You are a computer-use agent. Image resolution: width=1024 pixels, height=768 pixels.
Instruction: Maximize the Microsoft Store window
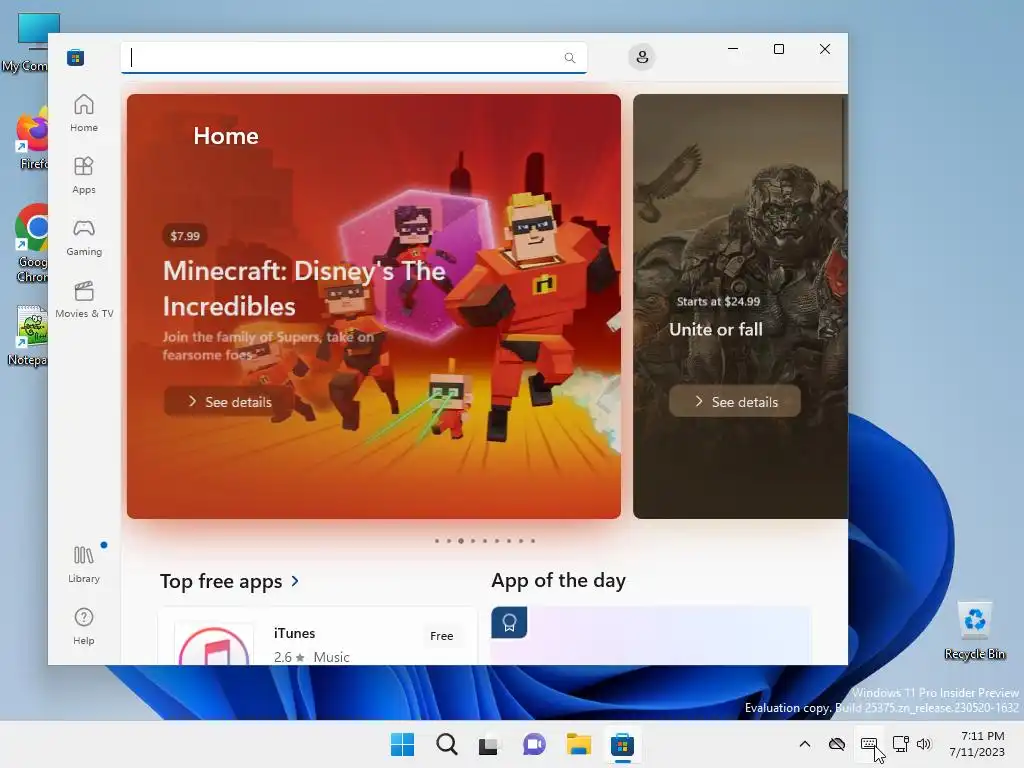coord(778,49)
